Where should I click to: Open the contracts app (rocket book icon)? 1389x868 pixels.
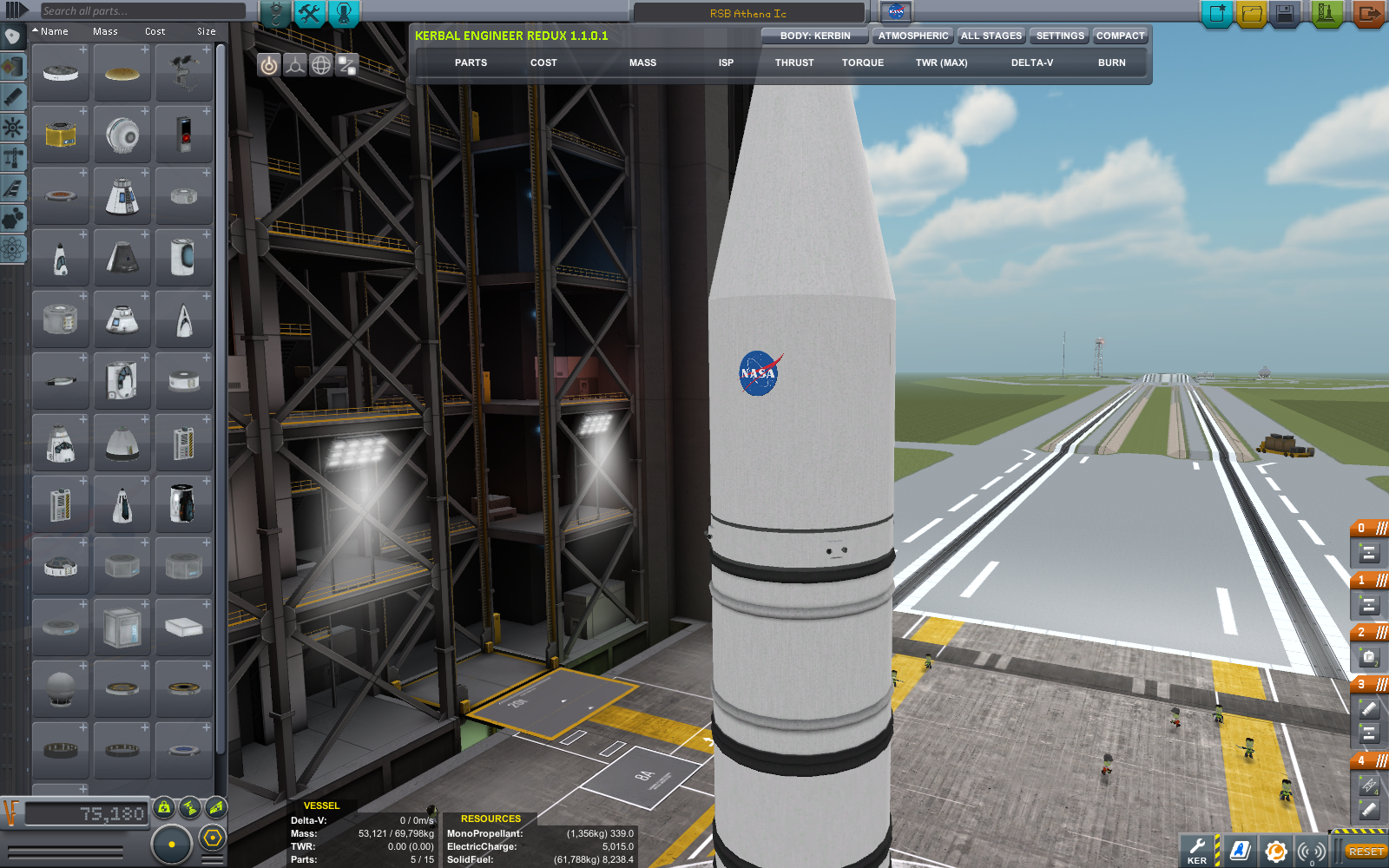pos(1241,851)
